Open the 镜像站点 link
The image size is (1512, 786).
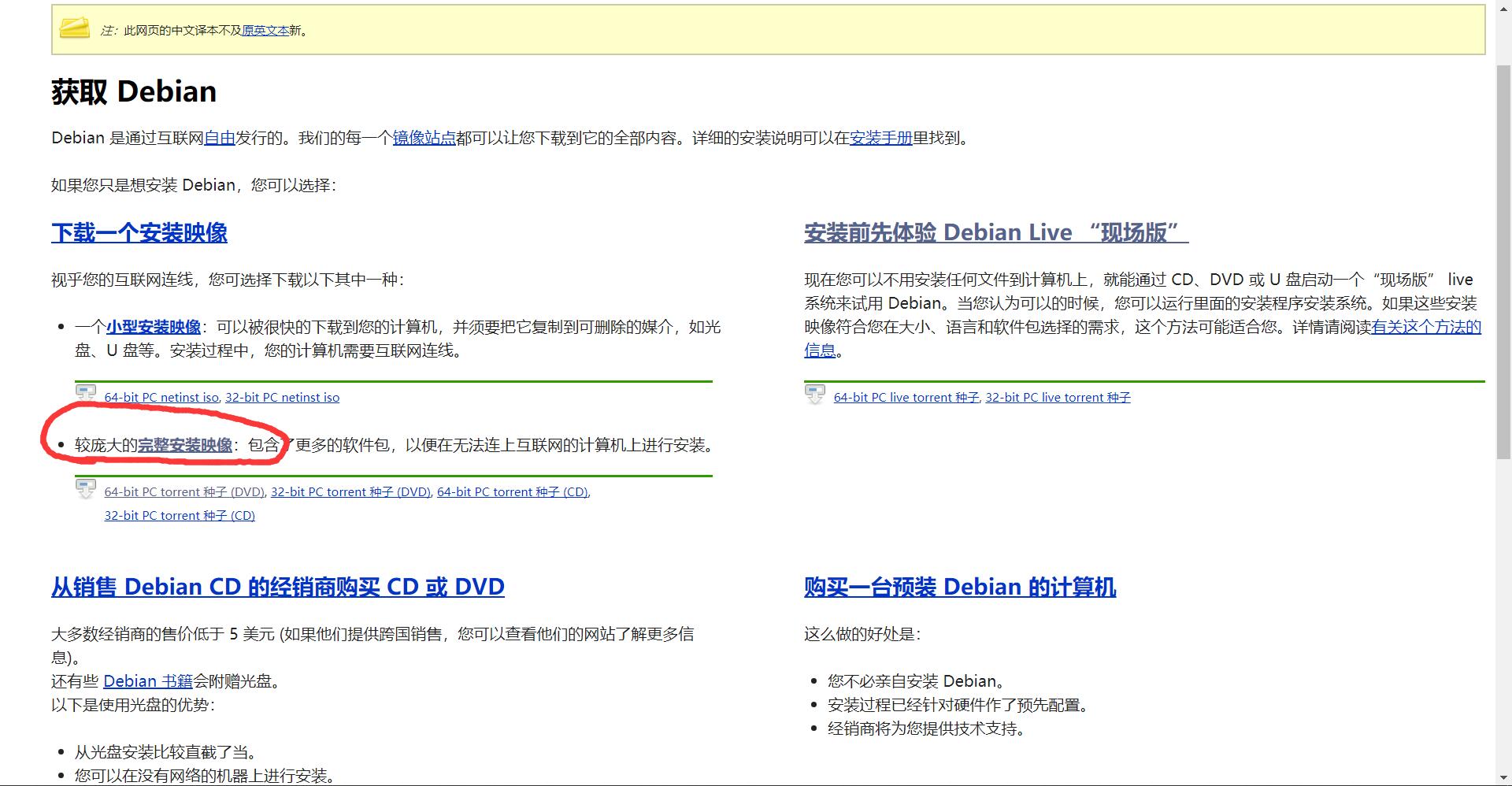(424, 138)
